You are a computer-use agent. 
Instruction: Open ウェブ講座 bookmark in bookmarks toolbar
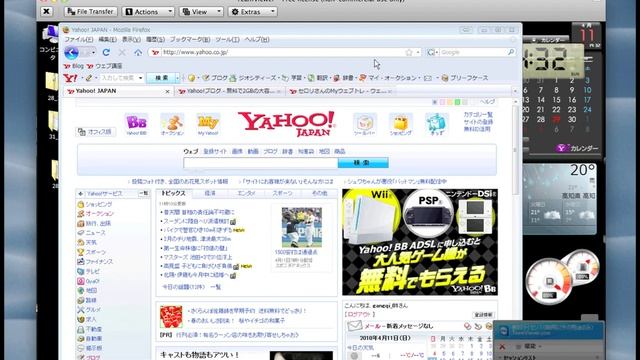104,66
